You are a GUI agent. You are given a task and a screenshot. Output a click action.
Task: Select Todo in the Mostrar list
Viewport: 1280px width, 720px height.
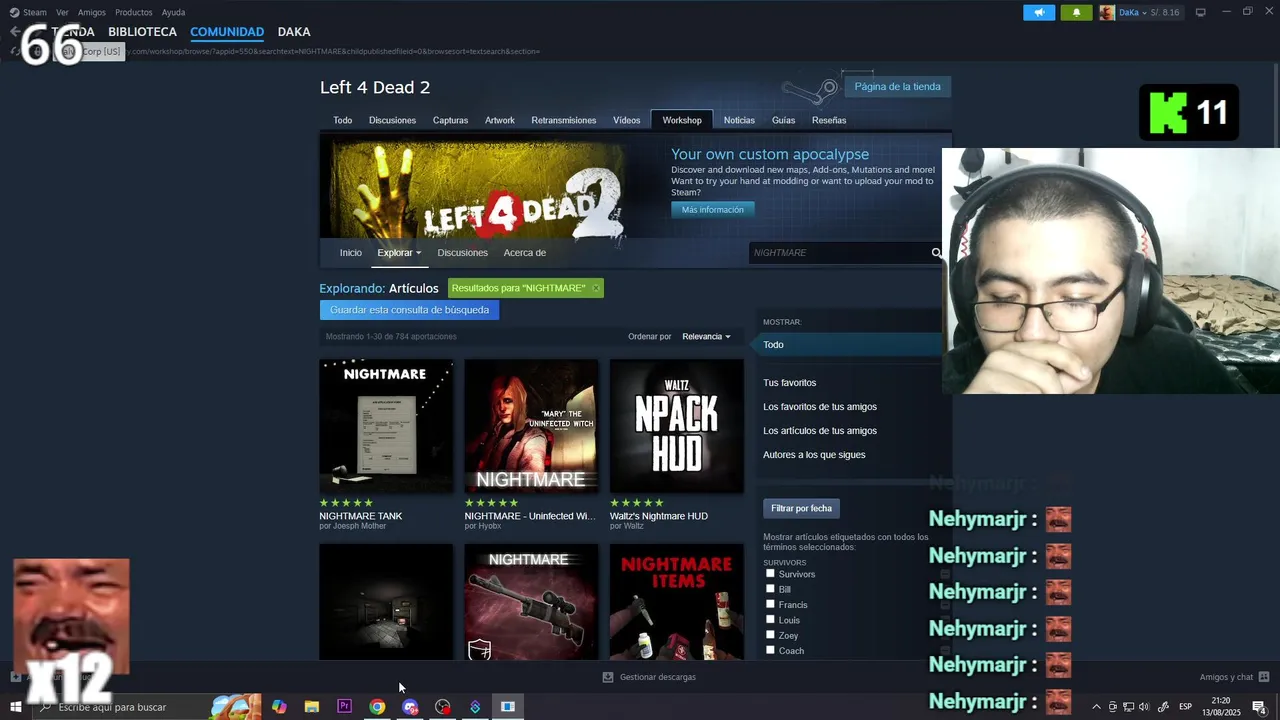[848, 345]
